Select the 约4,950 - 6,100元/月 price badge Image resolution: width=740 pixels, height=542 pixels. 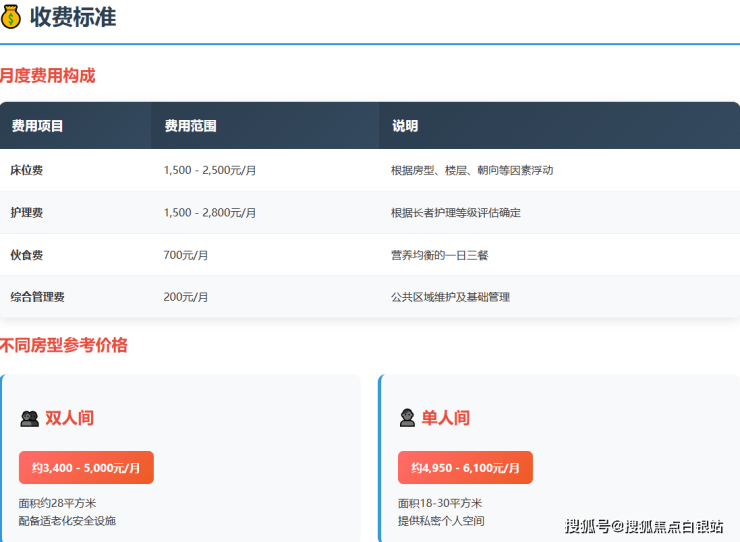point(465,467)
